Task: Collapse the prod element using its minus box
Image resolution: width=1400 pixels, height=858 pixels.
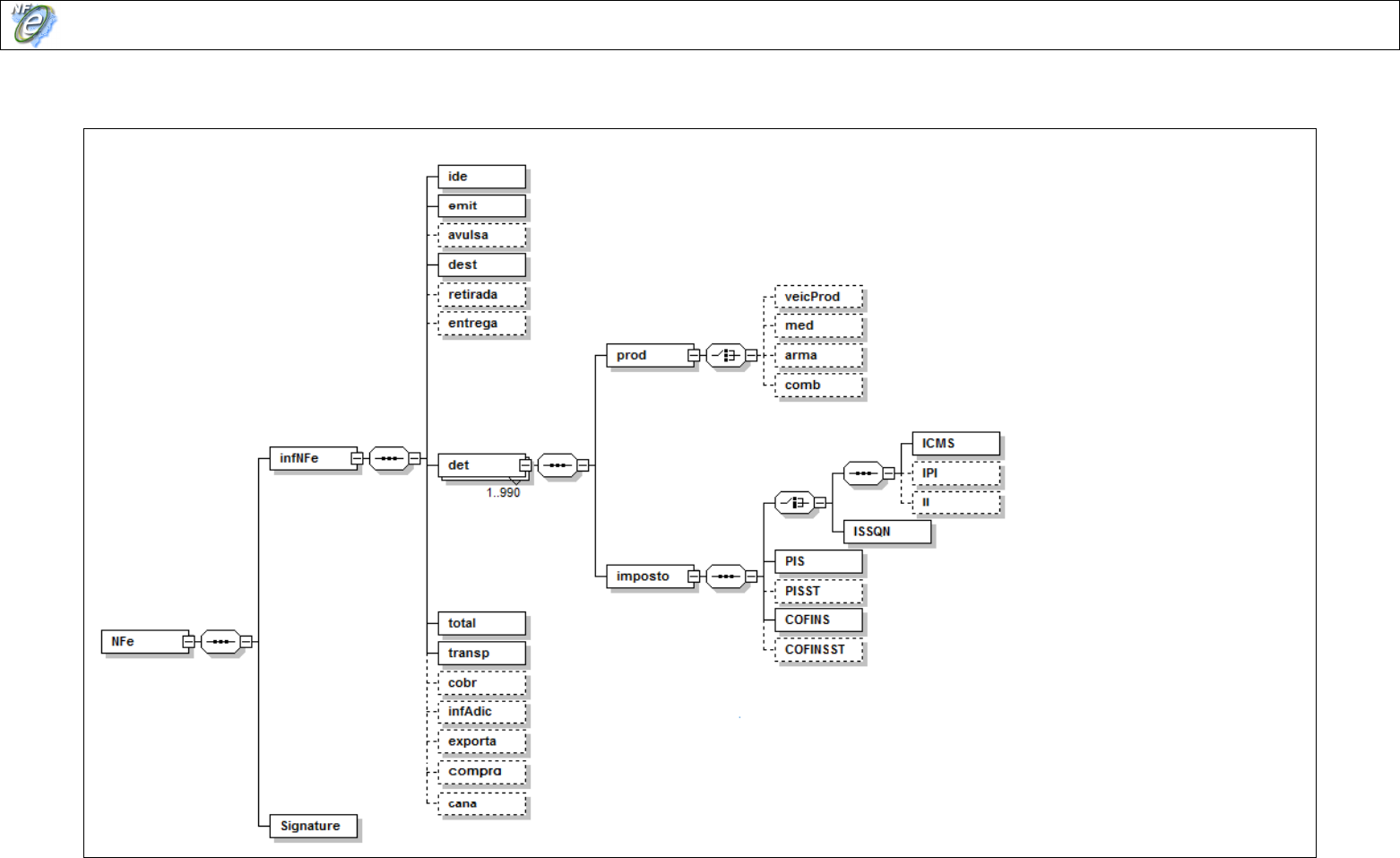Action: (694, 355)
